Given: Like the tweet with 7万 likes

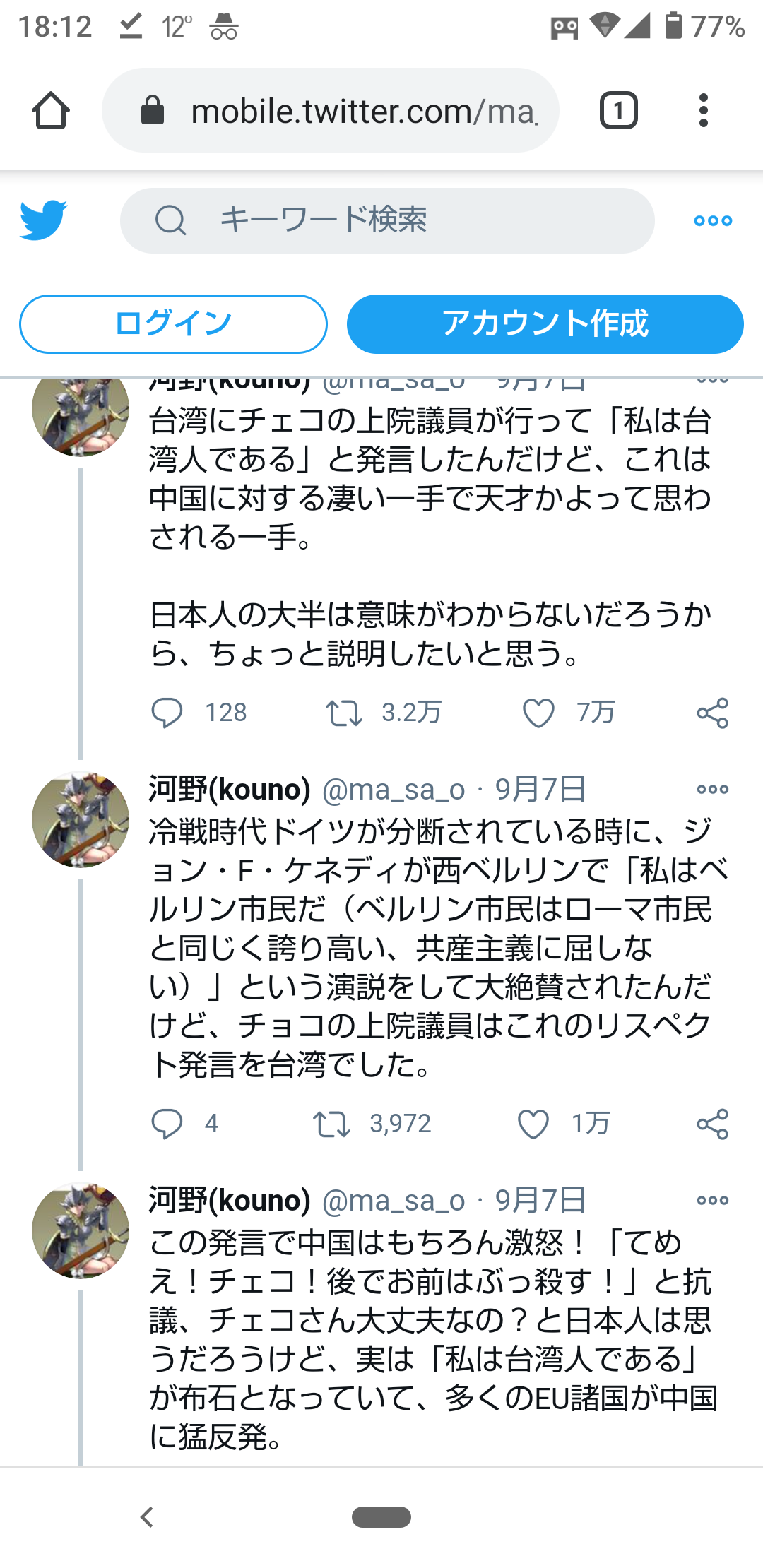Looking at the screenshot, I should point(538,713).
